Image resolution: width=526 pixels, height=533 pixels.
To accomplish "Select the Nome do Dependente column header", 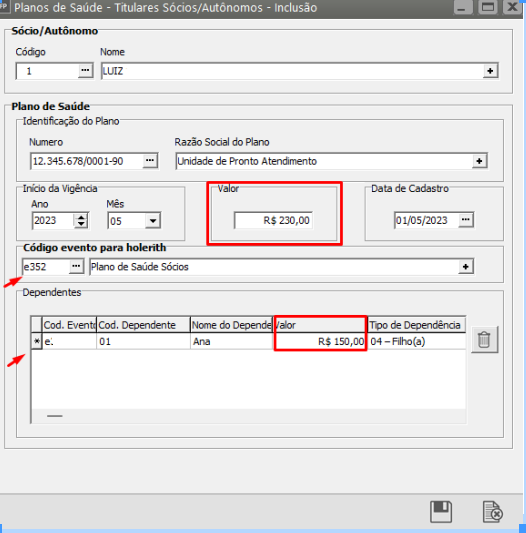I will pos(232,325).
